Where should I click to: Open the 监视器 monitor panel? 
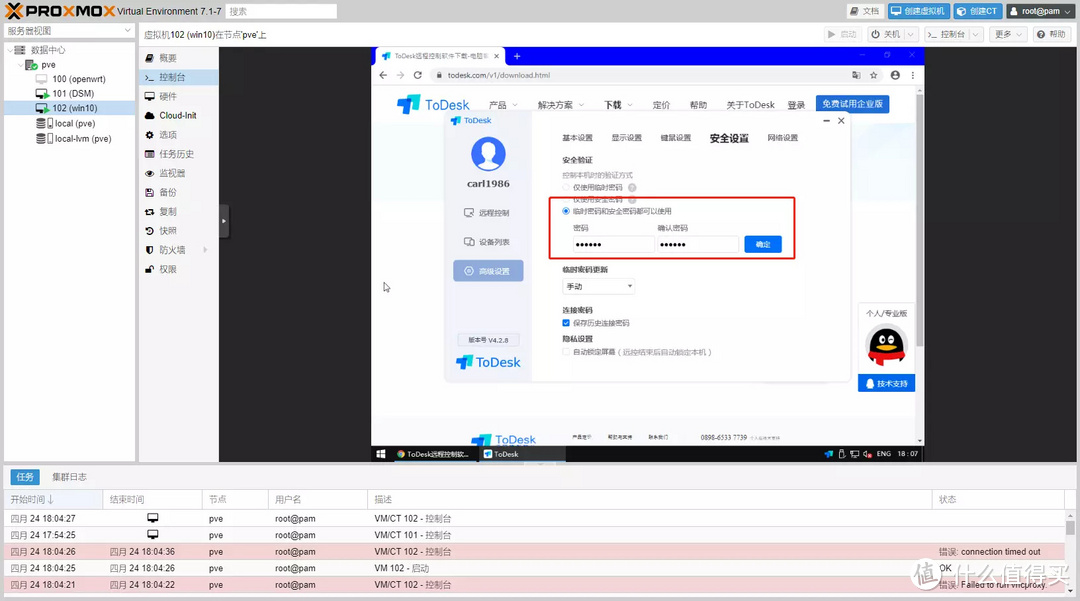[x=179, y=173]
